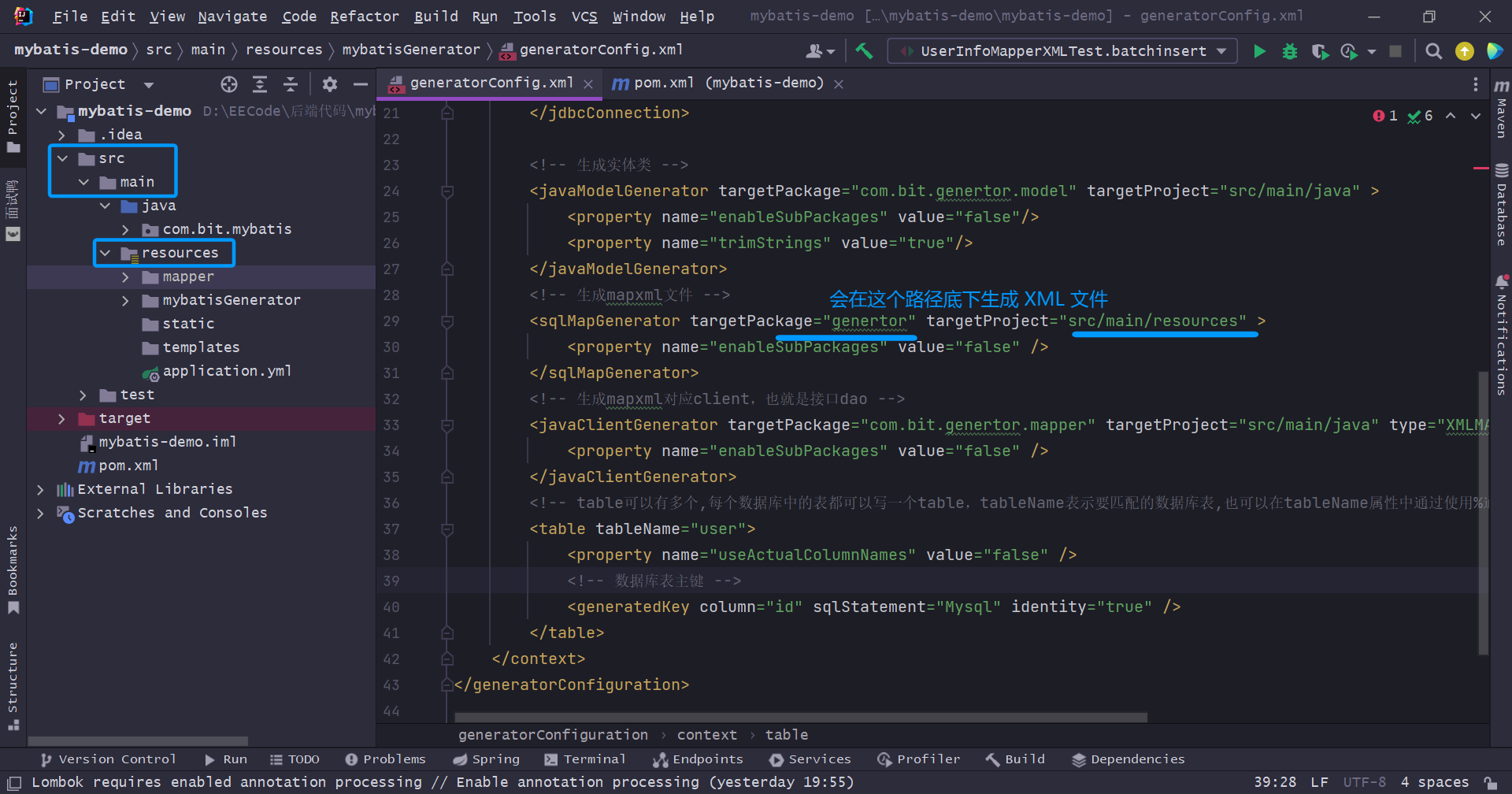Open the Services tool window
Viewport: 1512px width, 794px height.
pyautogui.click(x=810, y=759)
